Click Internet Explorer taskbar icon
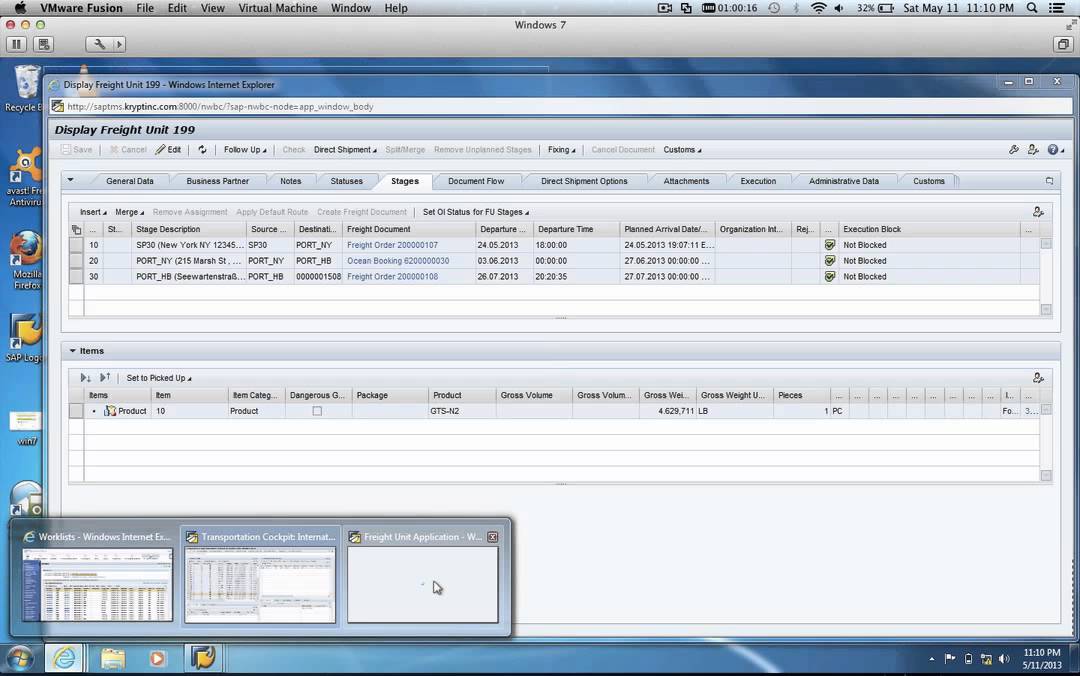Image resolution: width=1080 pixels, height=676 pixels. point(64,658)
